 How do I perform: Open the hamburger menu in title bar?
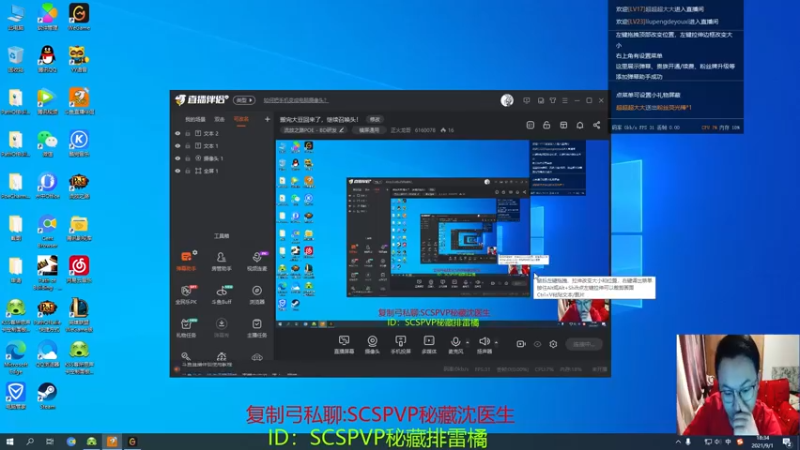565,101
